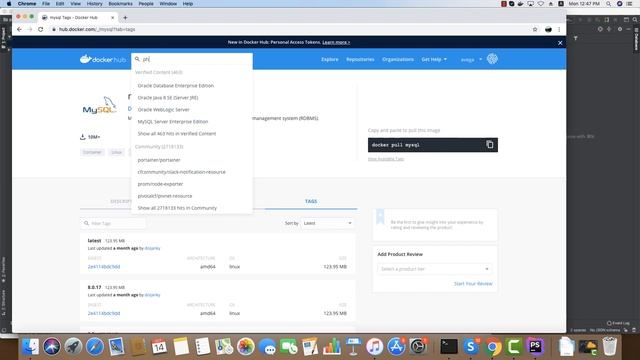The image size is (640, 360).
Task: Open the Repositories page
Action: (360, 59)
